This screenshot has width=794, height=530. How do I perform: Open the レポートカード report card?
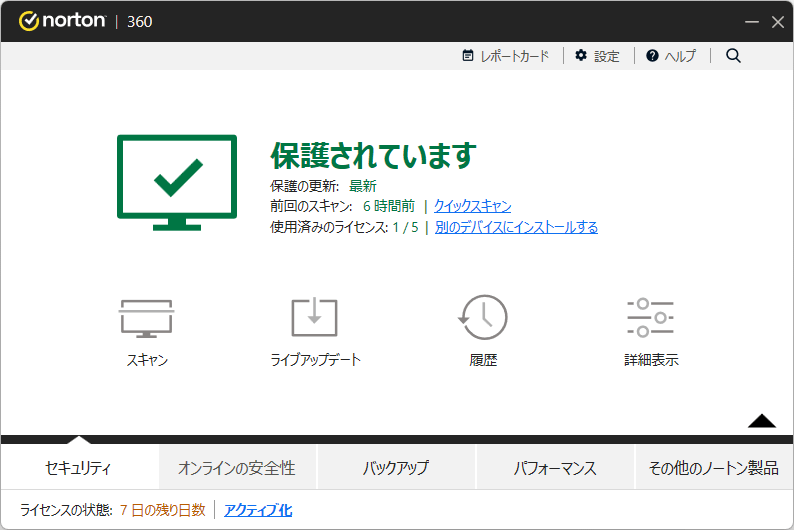(x=505, y=56)
